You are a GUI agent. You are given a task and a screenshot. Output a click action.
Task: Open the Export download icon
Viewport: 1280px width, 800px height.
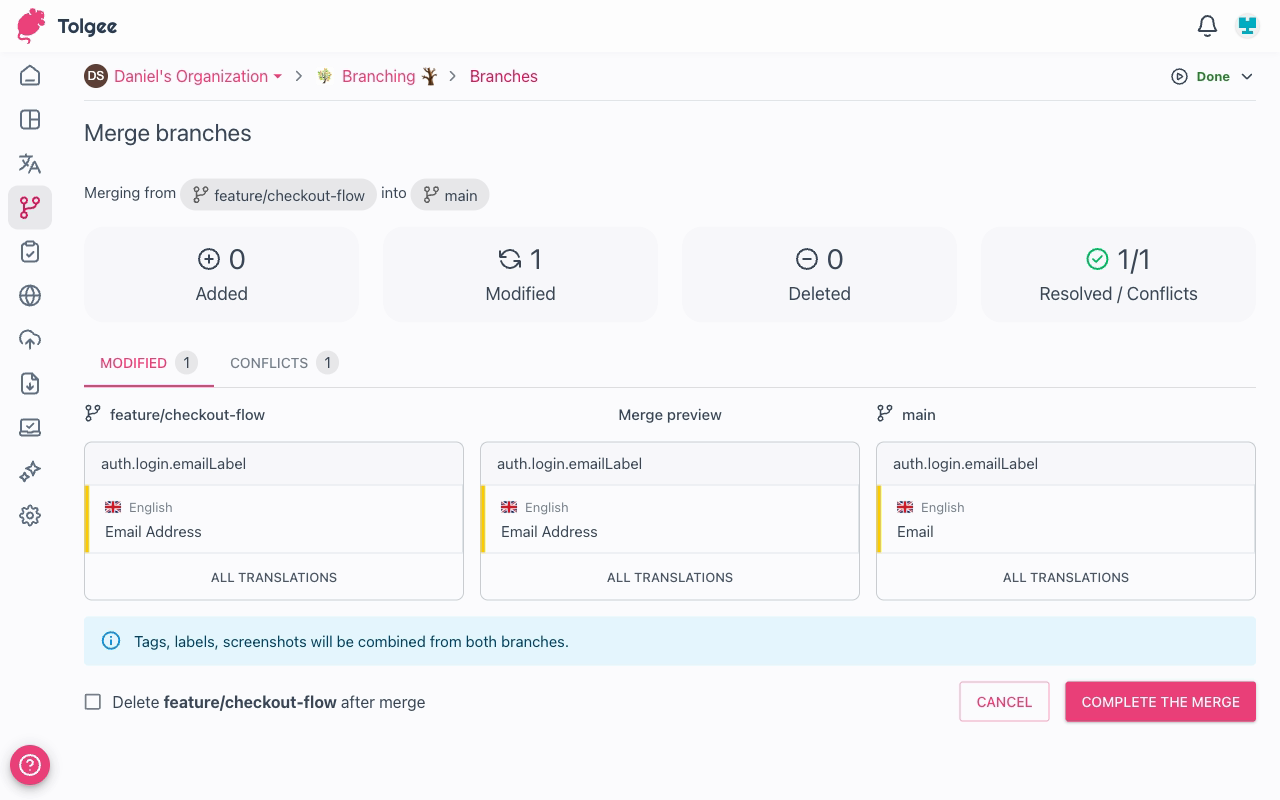tap(30, 384)
